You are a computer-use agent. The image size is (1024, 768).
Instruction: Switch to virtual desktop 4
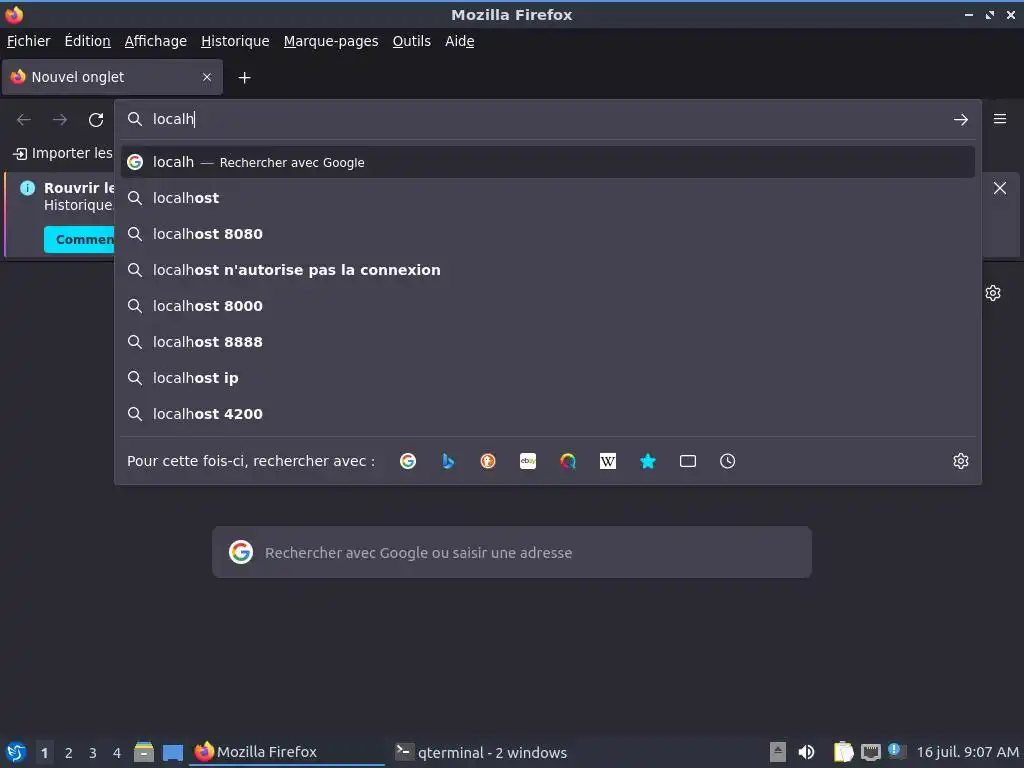(x=117, y=753)
